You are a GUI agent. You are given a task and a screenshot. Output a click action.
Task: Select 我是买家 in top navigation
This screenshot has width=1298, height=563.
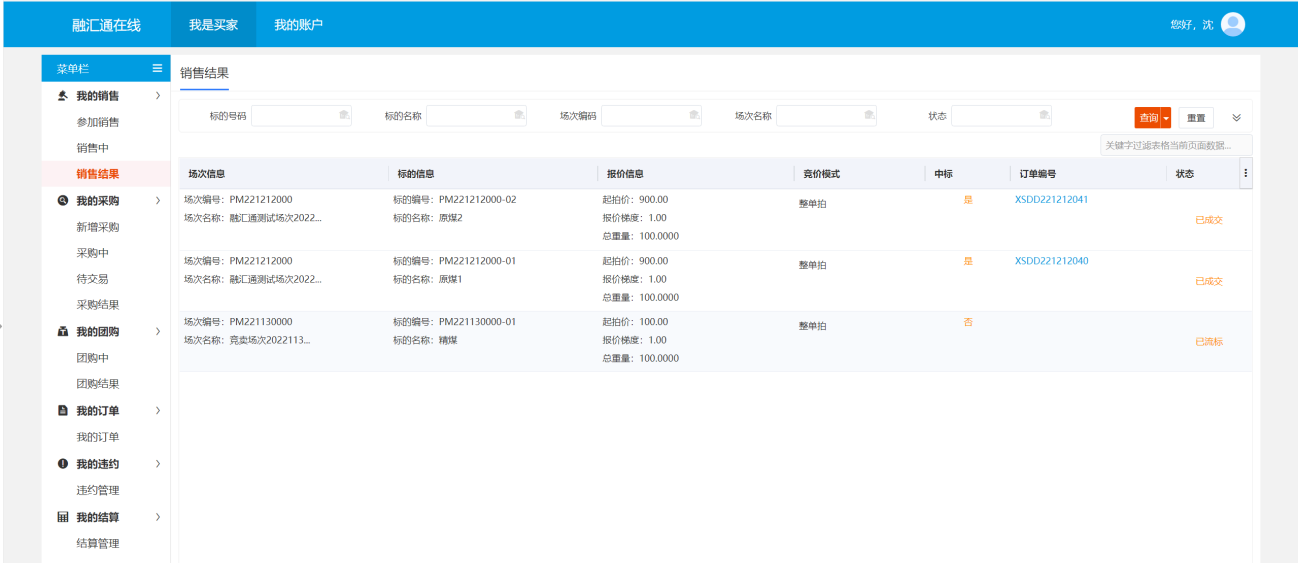(x=213, y=24)
